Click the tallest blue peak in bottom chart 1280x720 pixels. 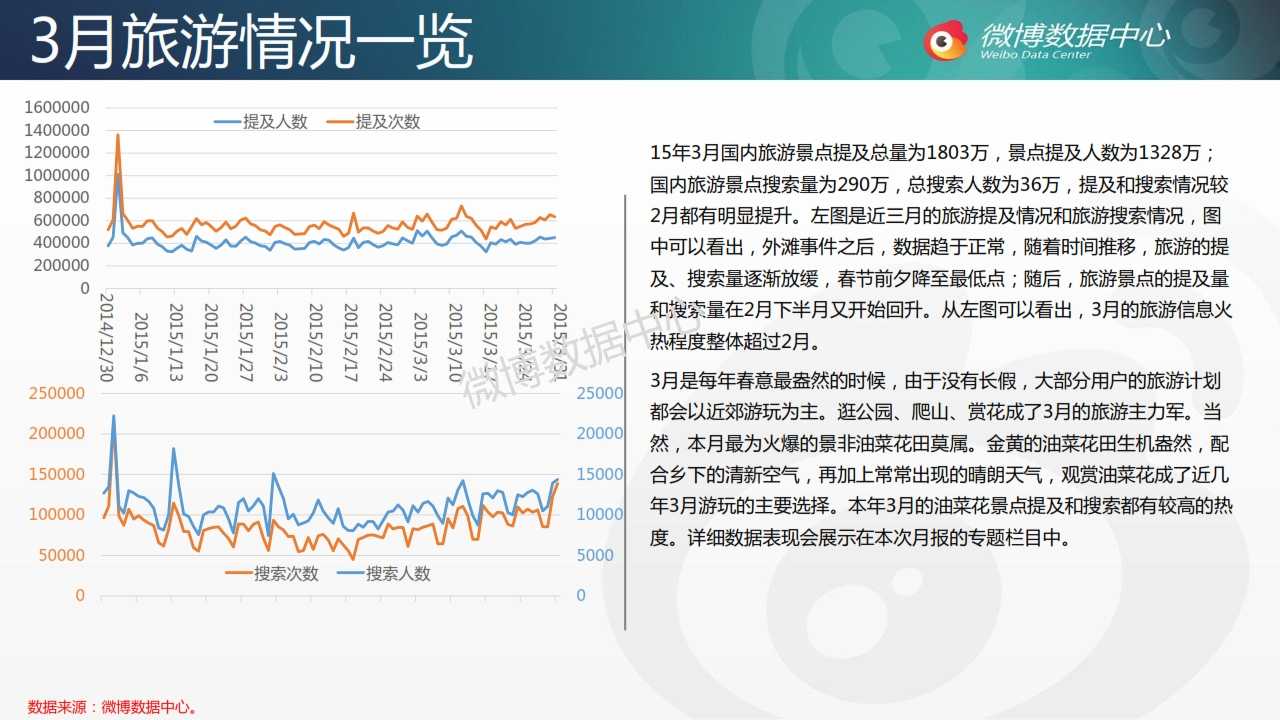113,416
